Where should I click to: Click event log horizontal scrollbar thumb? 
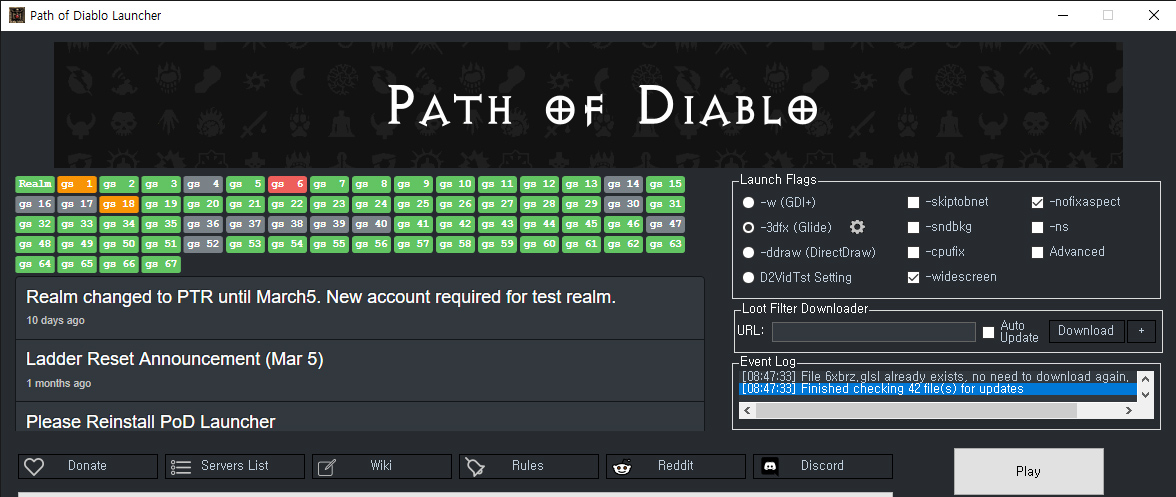coord(916,411)
